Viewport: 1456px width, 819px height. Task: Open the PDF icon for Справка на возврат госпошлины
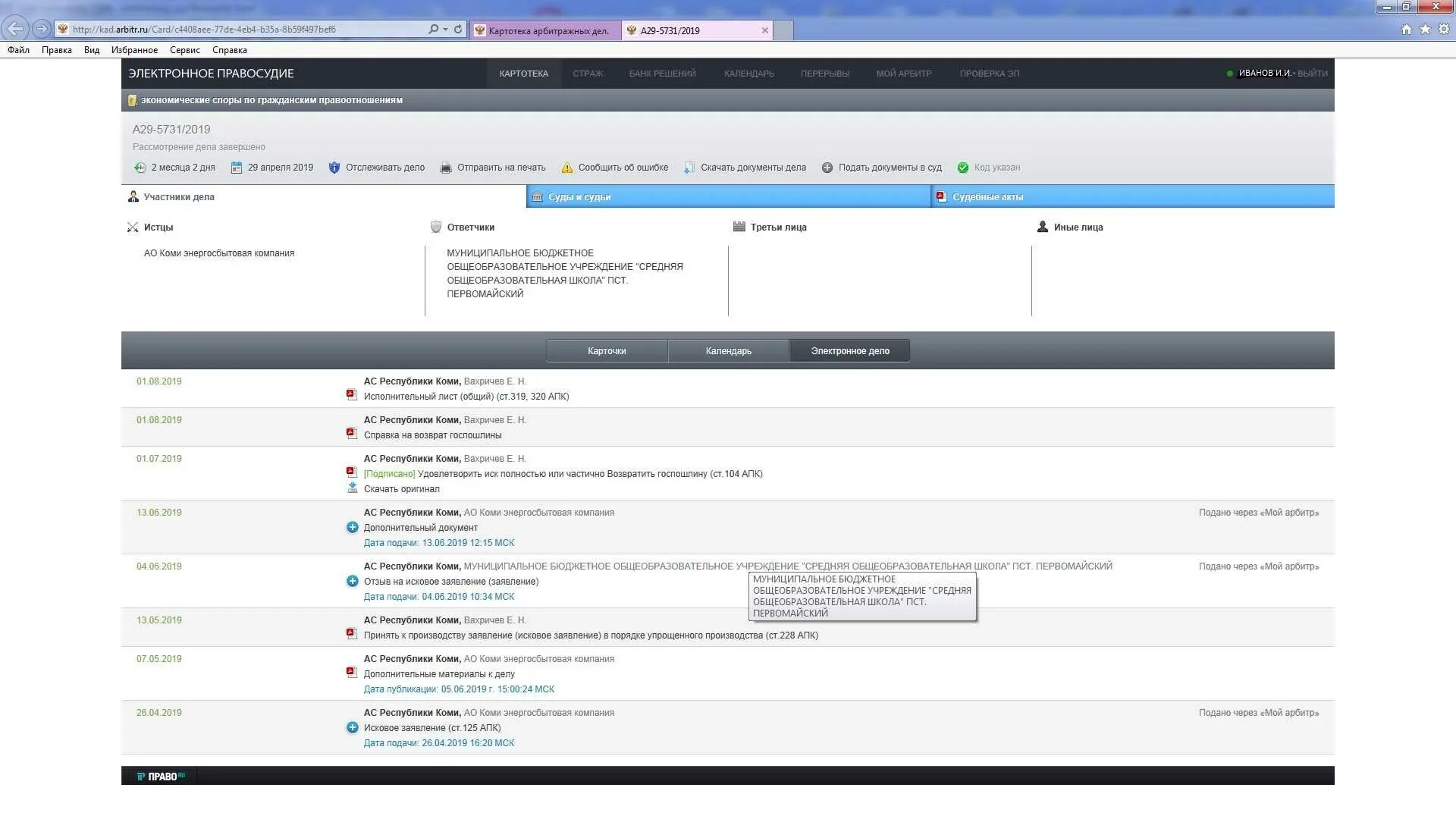click(x=351, y=434)
